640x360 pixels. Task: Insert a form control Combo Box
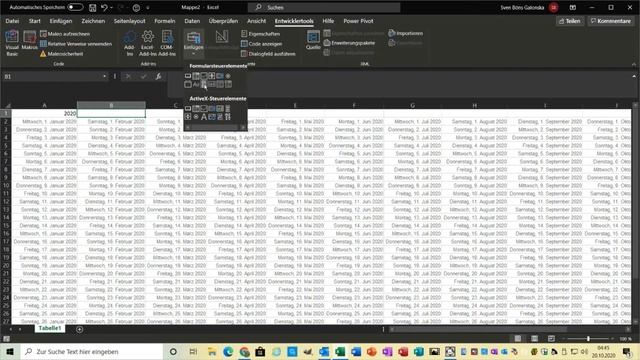[196, 76]
